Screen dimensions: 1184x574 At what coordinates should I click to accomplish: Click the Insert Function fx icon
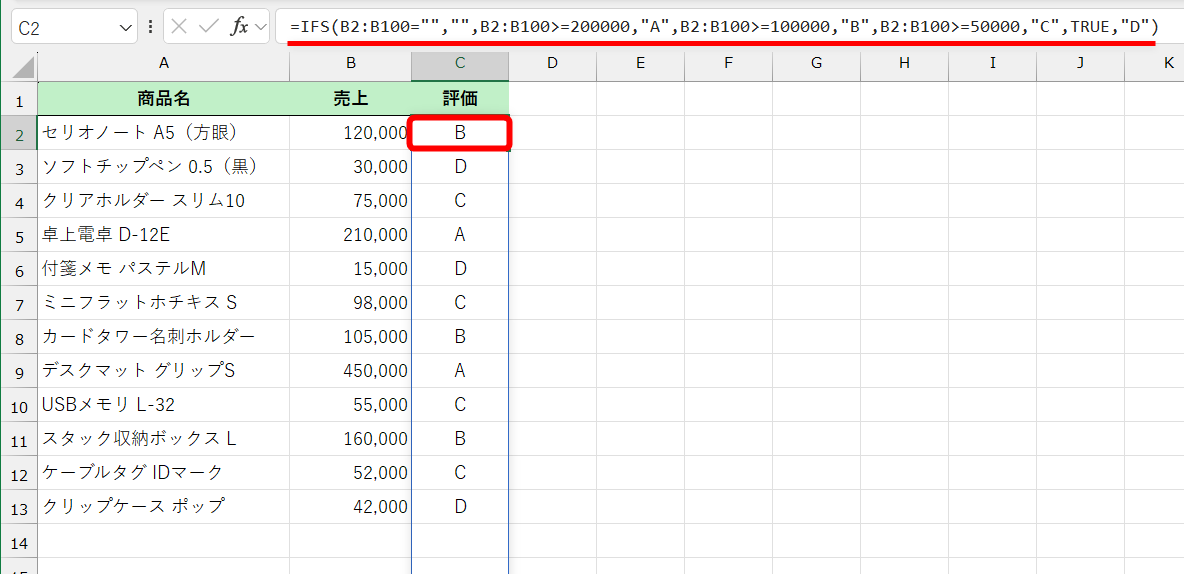(x=239, y=27)
